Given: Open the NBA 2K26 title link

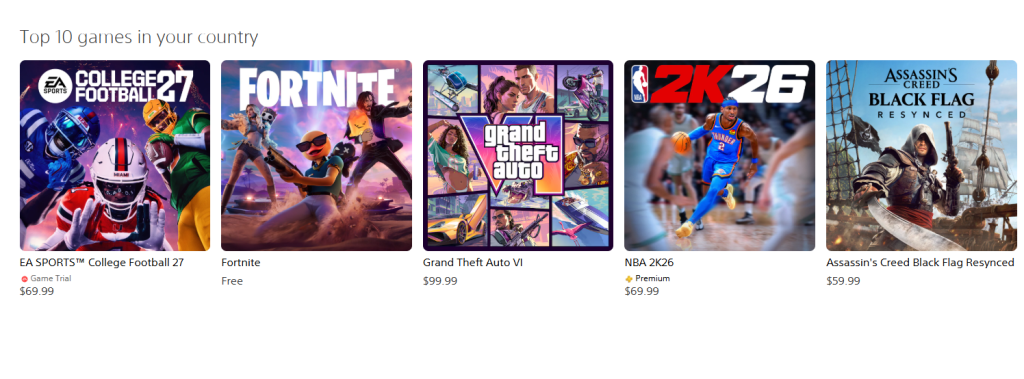Looking at the screenshot, I should tap(649, 263).
